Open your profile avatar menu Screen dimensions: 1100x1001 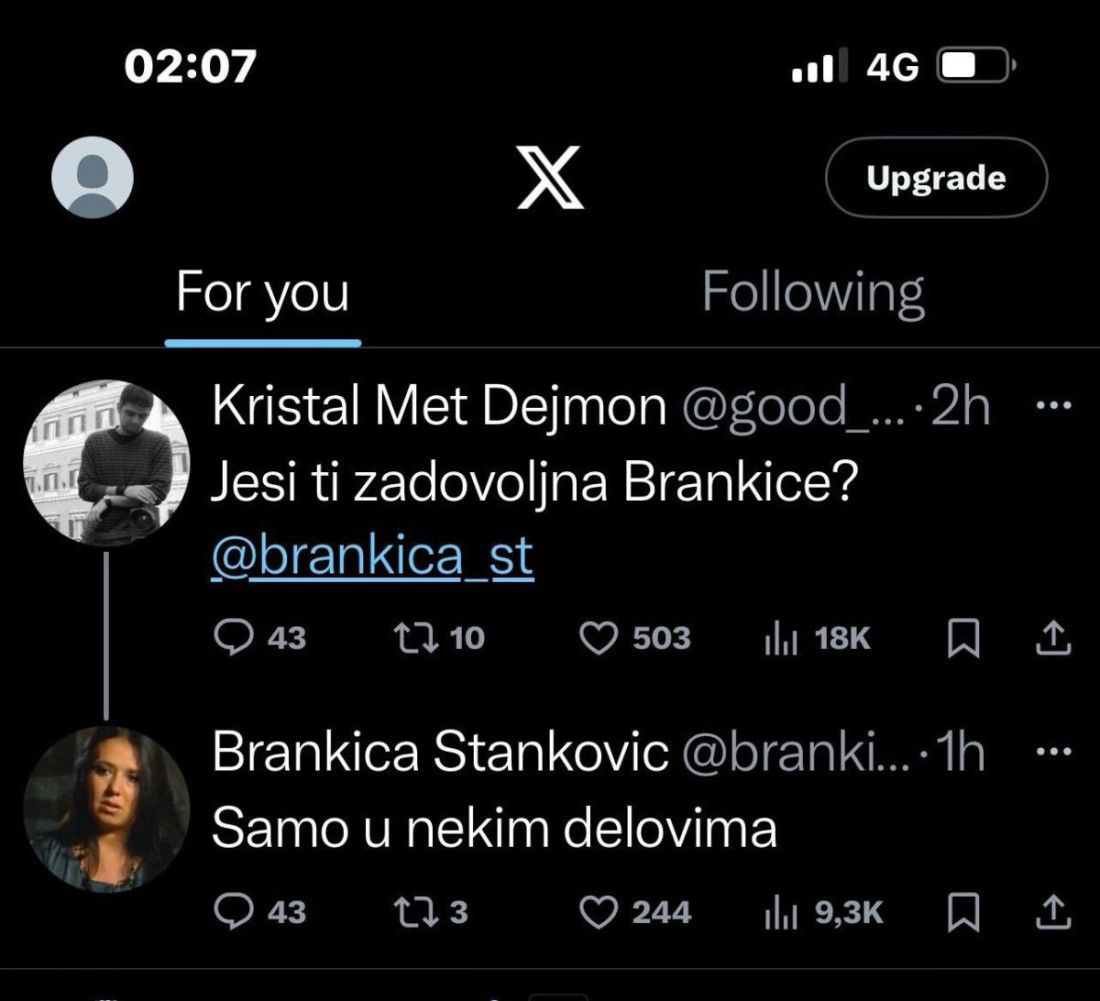90,179
